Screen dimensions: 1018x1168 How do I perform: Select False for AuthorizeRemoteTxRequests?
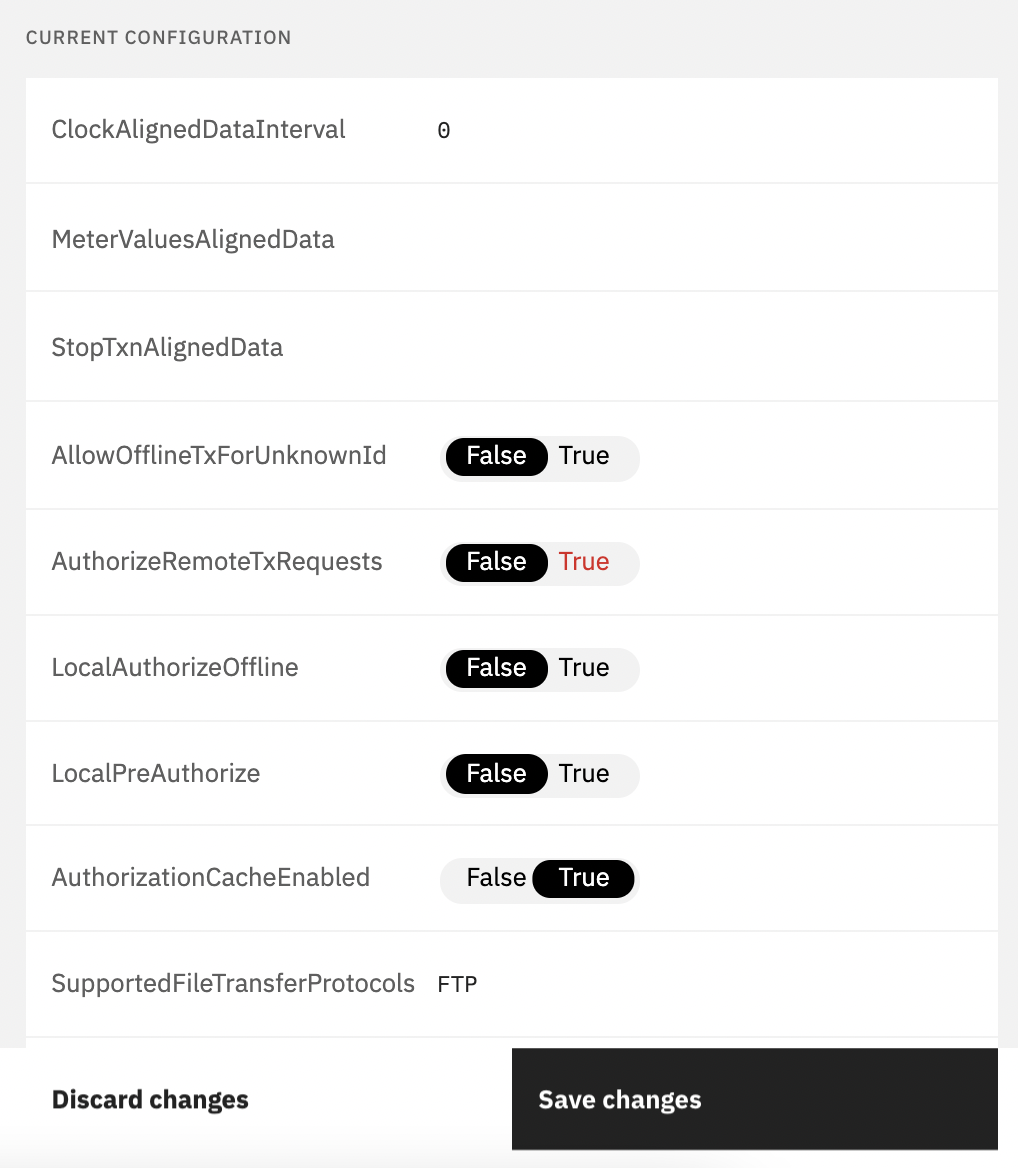496,562
